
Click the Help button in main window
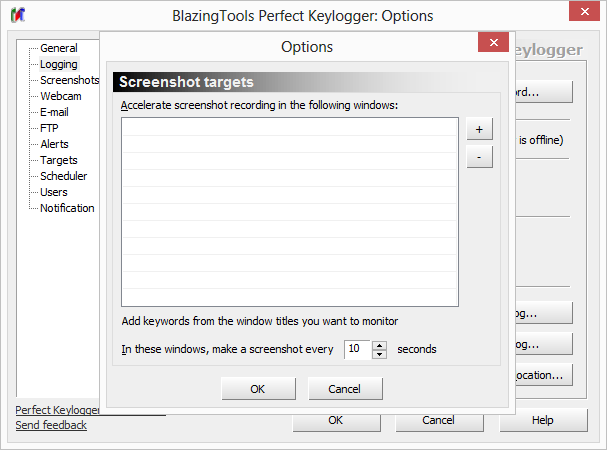542,420
